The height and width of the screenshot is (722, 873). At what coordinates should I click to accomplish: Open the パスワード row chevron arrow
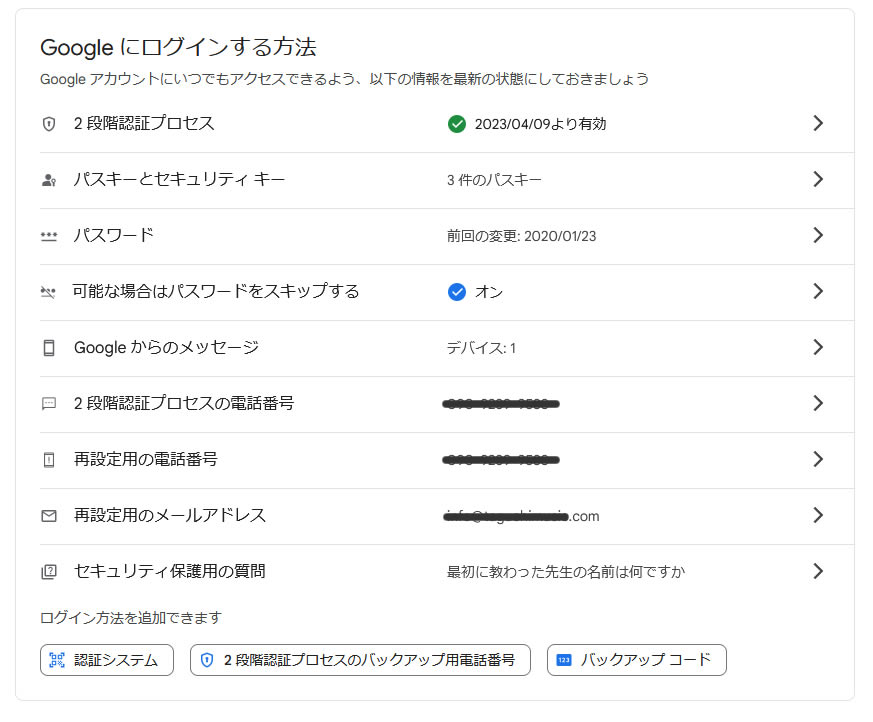point(818,235)
